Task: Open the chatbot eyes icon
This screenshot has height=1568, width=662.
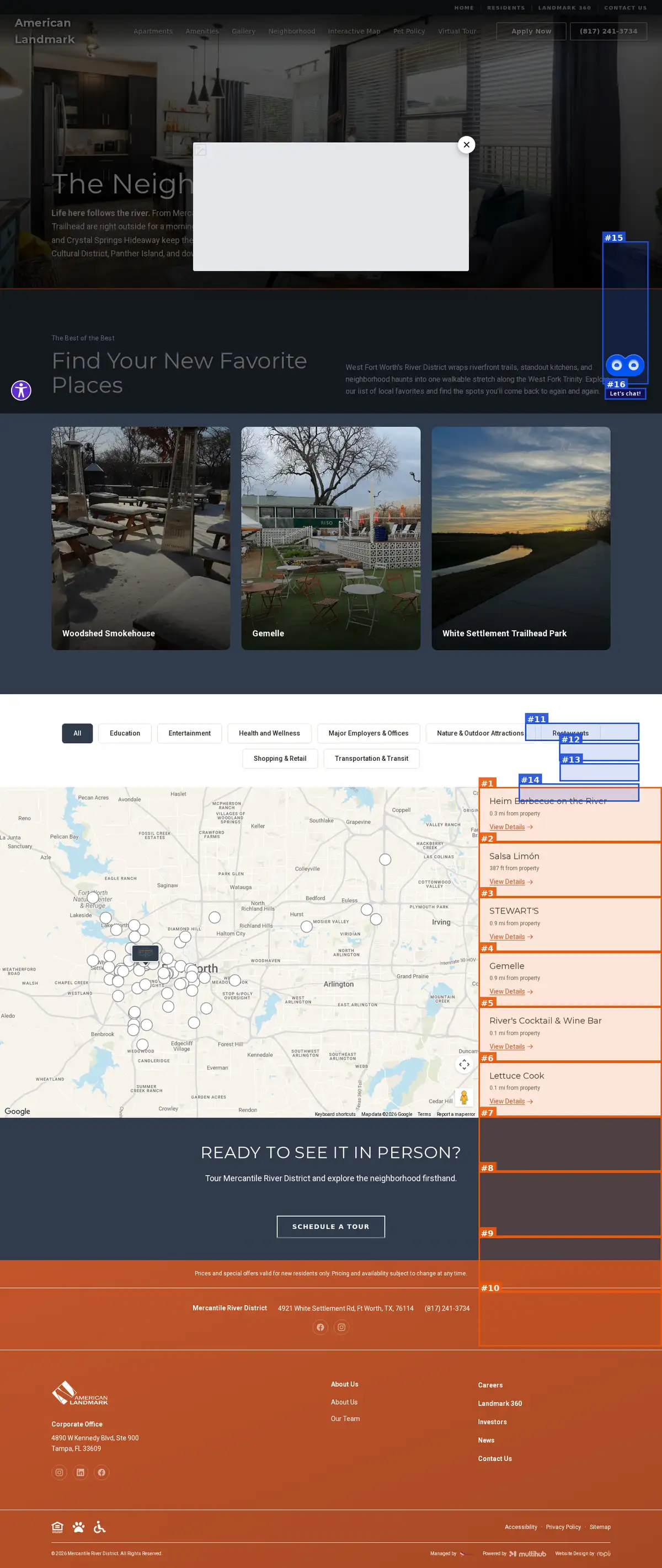Action: [625, 365]
